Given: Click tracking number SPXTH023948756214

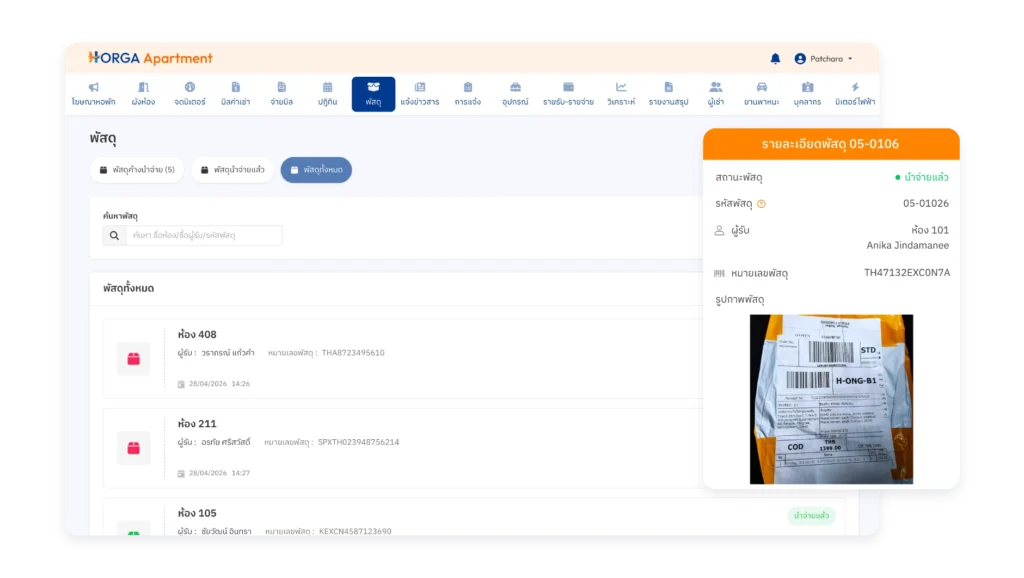Looking at the screenshot, I should [x=359, y=442].
